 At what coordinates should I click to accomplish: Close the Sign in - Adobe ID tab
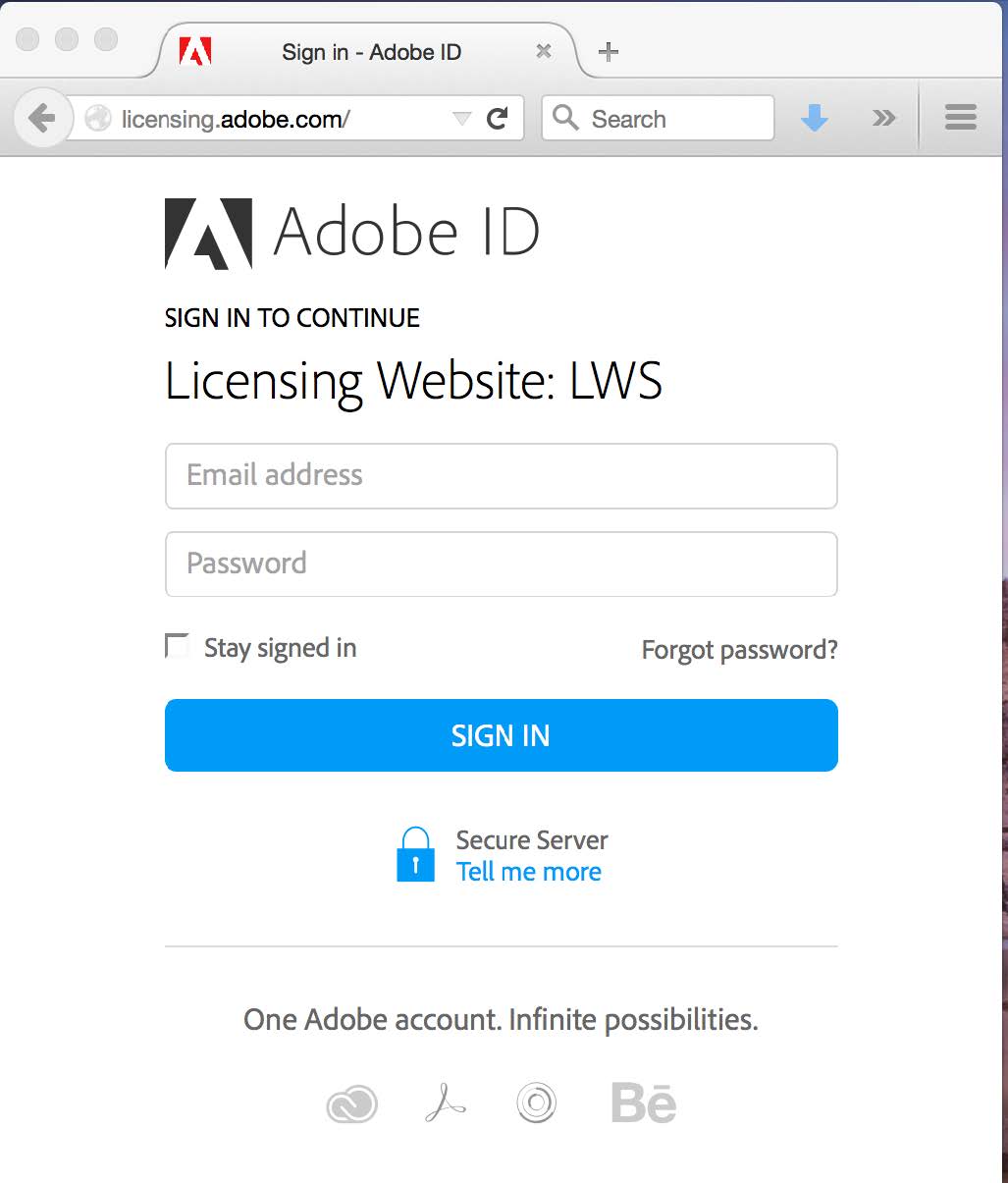pos(544,51)
